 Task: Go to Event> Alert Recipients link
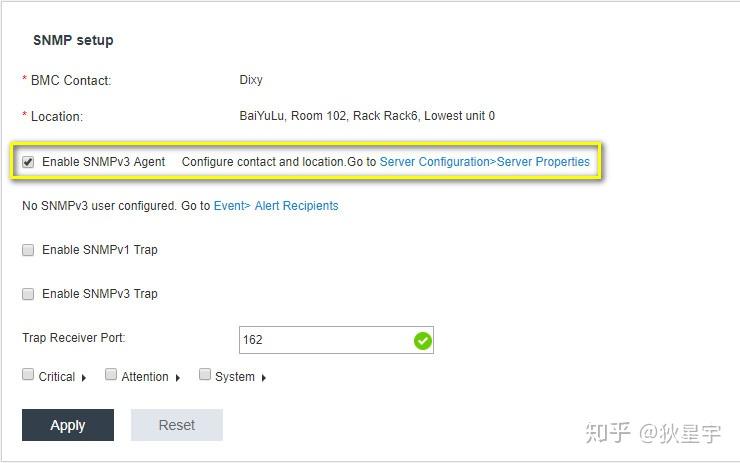(x=276, y=206)
